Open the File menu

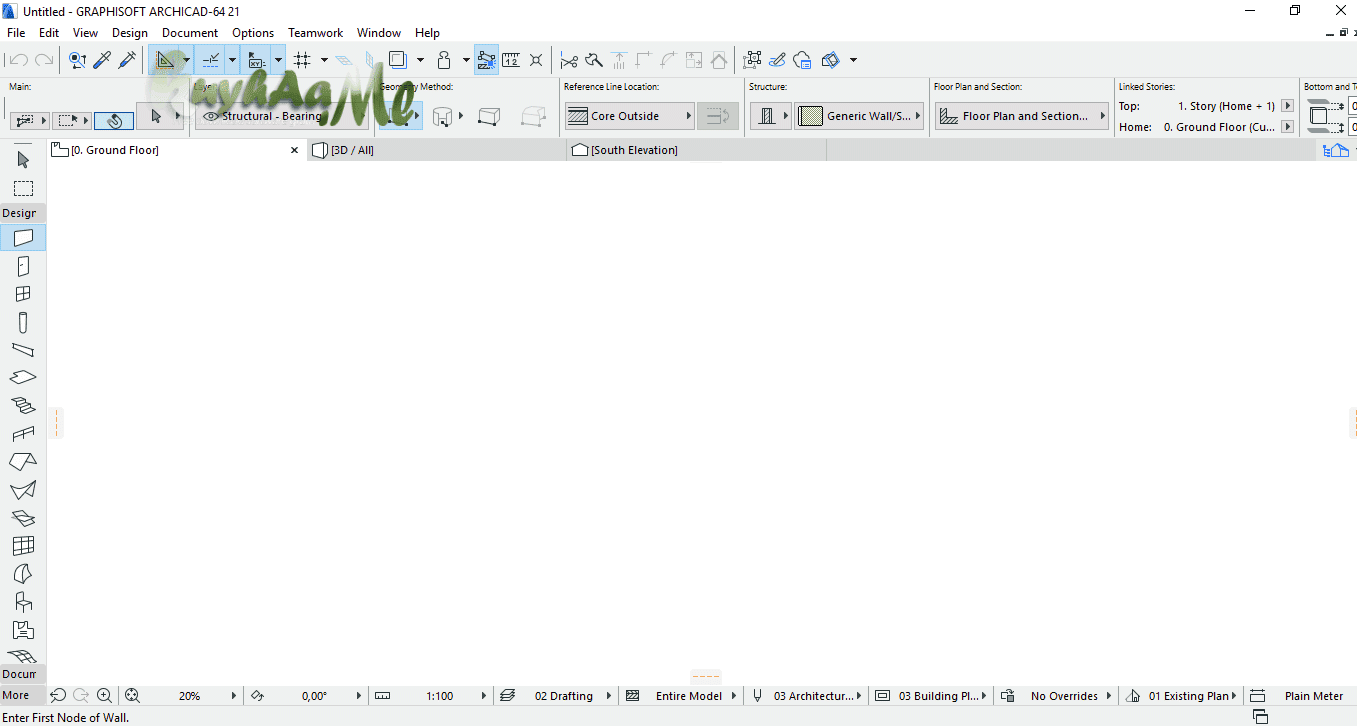[x=16, y=33]
